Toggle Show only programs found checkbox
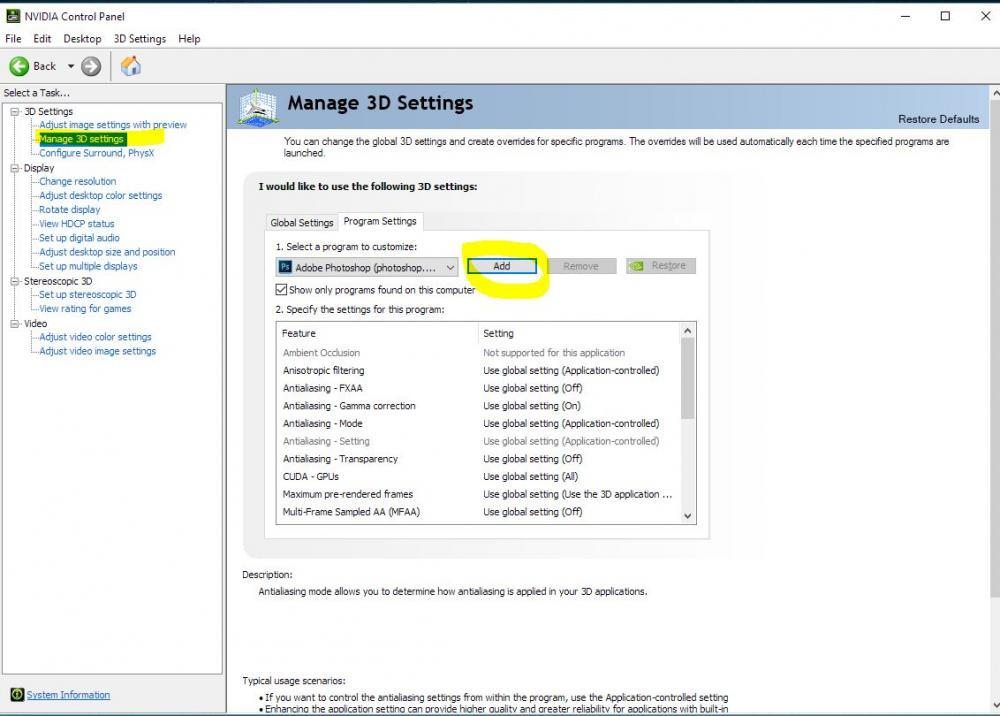The width and height of the screenshot is (1000, 716). point(281,289)
